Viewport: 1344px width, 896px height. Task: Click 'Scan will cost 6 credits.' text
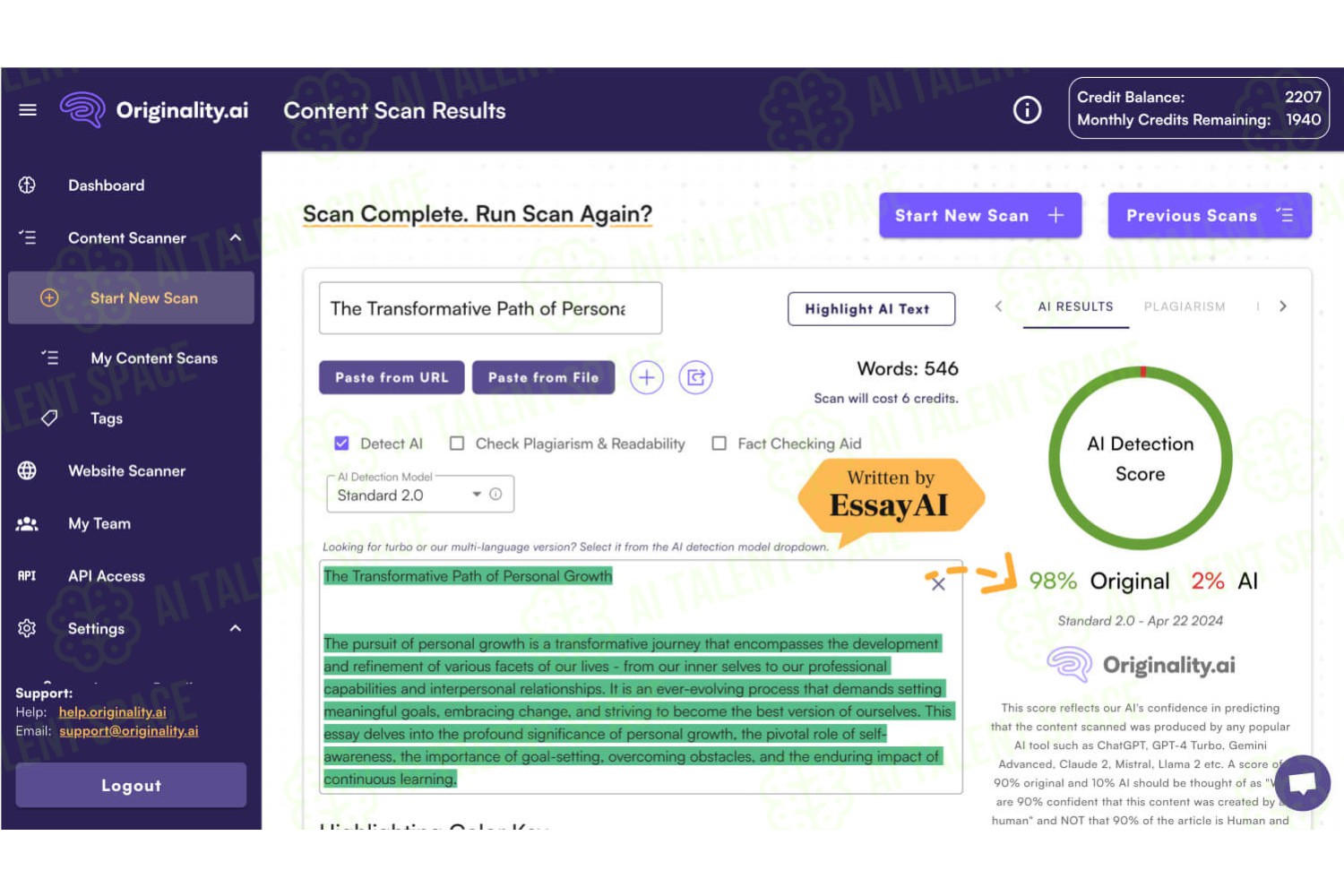coord(886,398)
